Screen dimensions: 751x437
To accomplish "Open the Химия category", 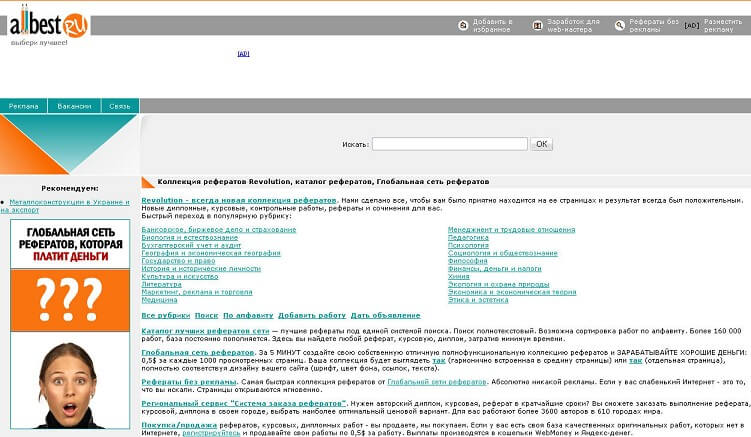I will click(459, 276).
